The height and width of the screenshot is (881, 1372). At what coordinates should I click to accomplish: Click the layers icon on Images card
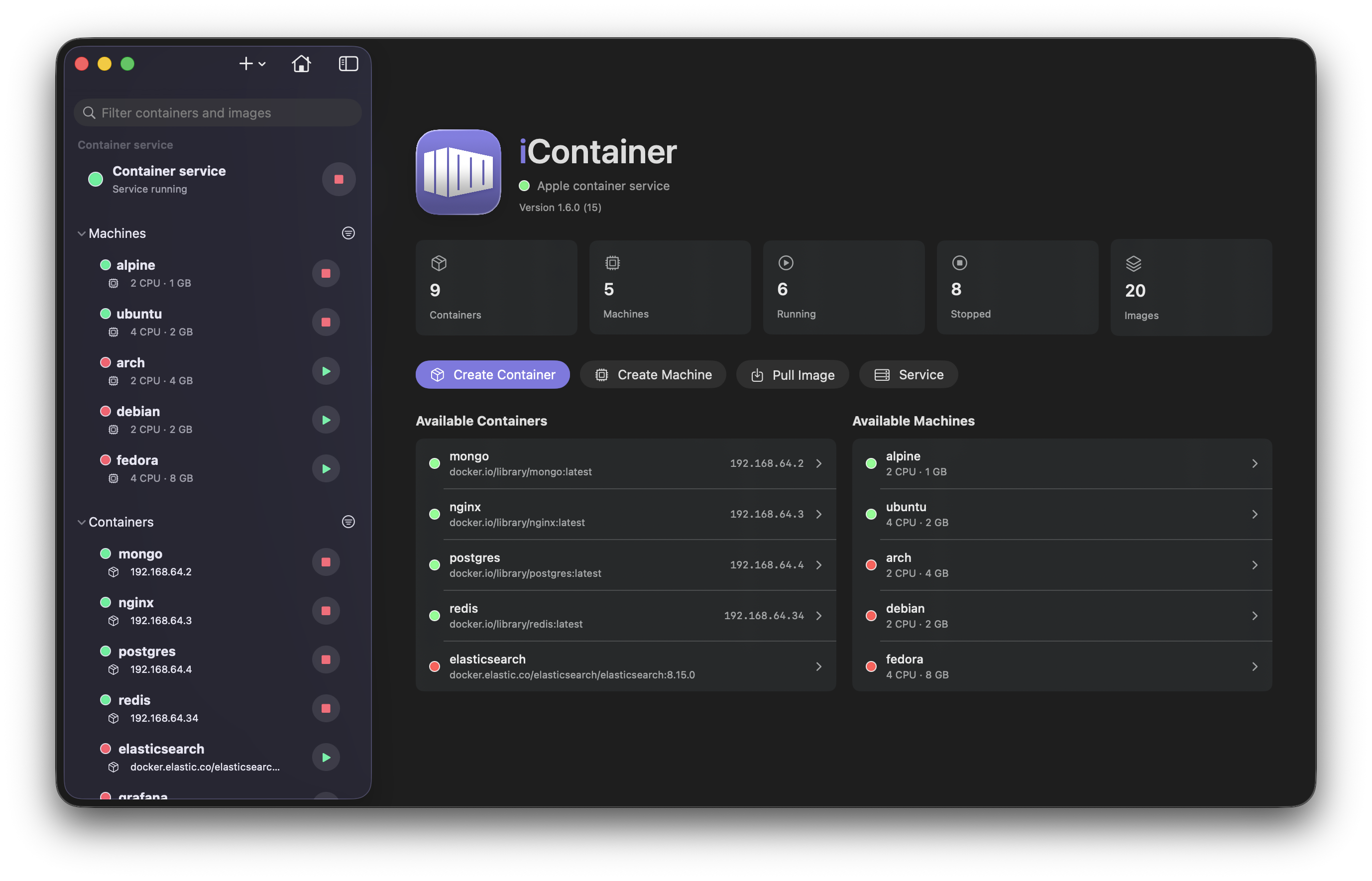(x=1133, y=264)
